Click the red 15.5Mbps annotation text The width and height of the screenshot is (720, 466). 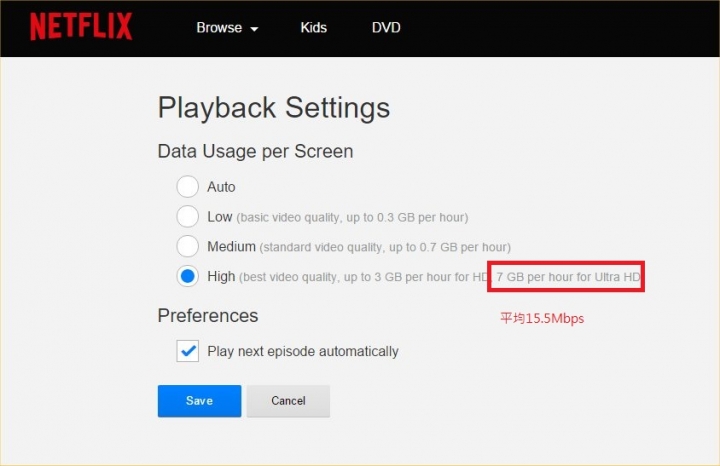(x=542, y=319)
